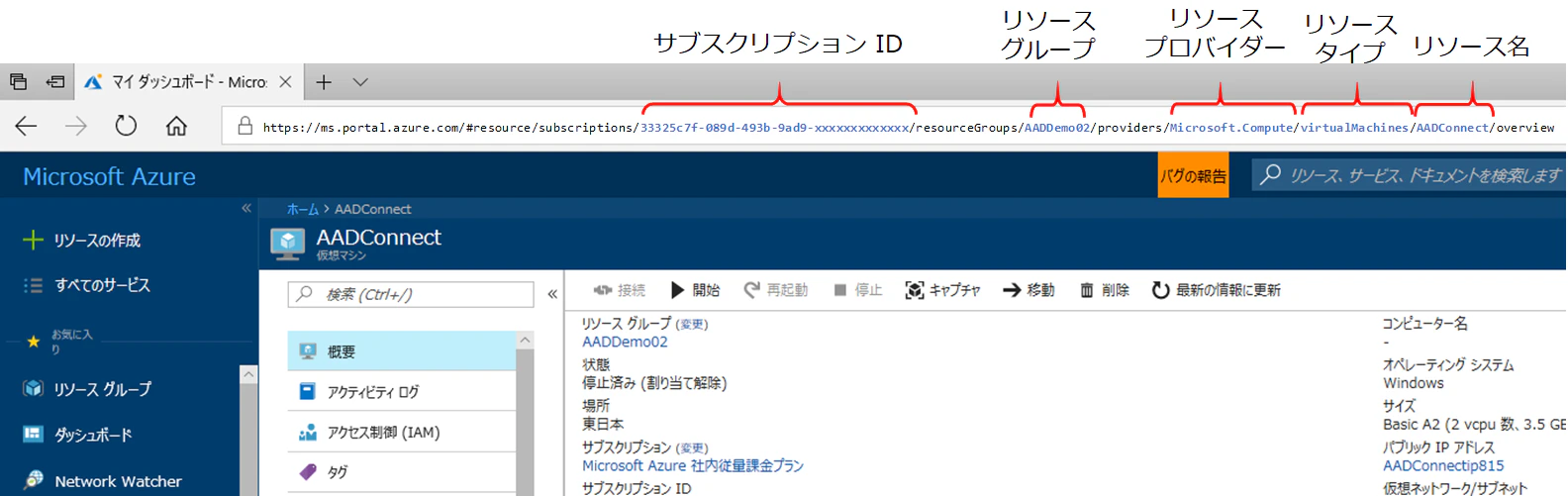This screenshot has height=496, width=1568.
Task: Click the AADConnect virtual machine icon
Action: (x=288, y=244)
